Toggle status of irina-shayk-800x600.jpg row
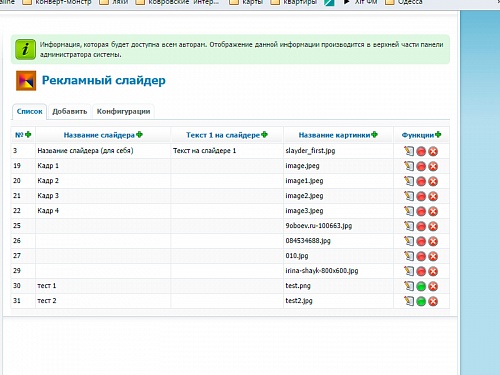The height and width of the screenshot is (375, 500). [421, 271]
